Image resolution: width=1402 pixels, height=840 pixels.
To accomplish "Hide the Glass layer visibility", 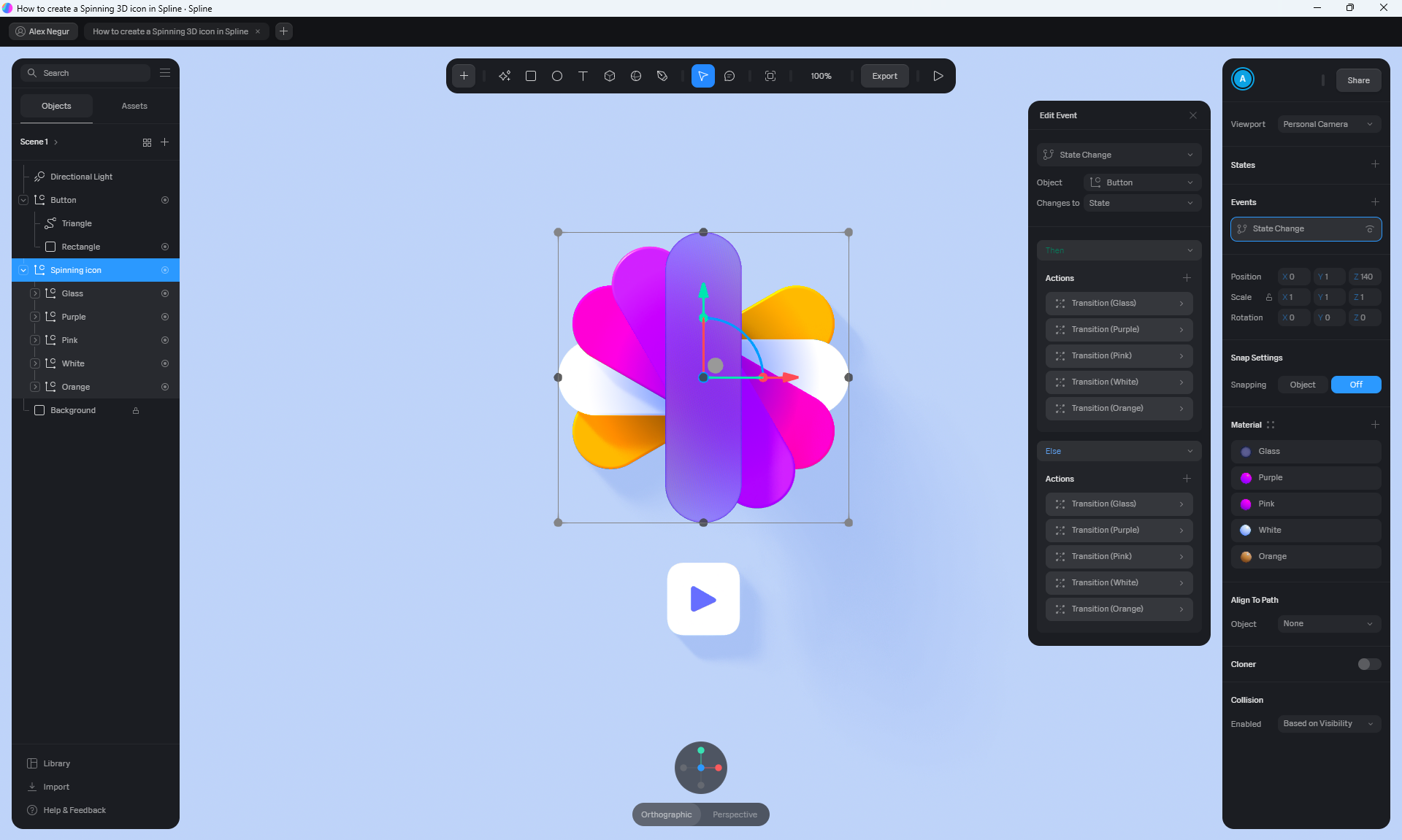I will (165, 293).
